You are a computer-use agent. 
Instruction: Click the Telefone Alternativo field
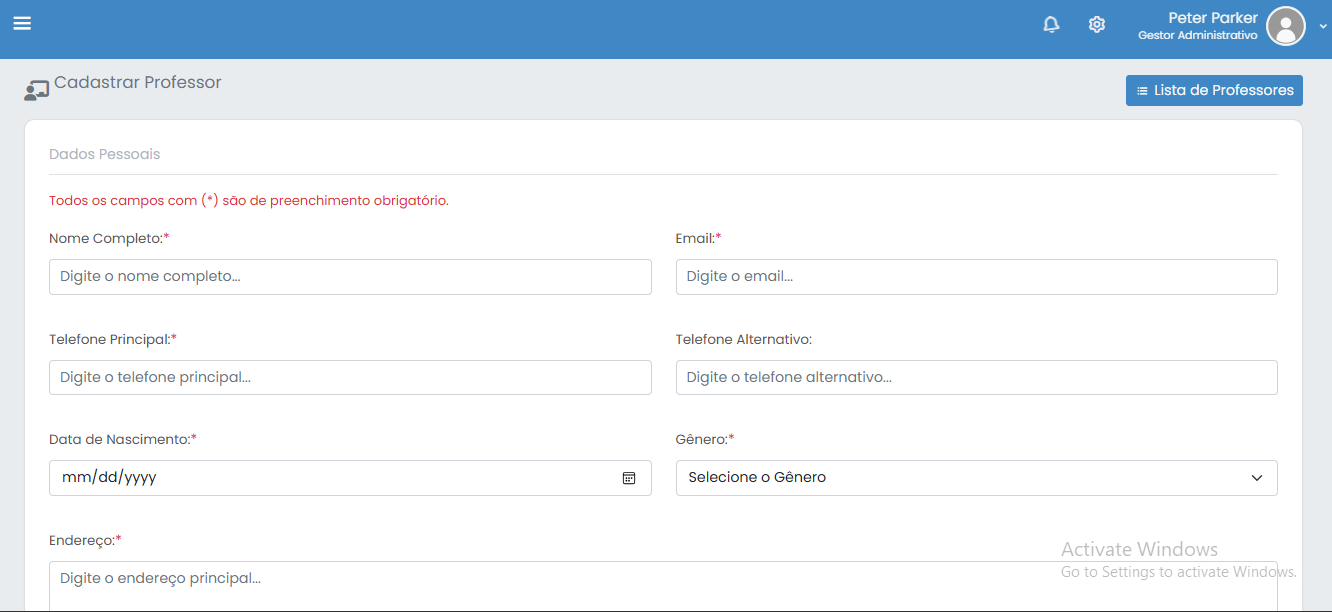pyautogui.click(x=976, y=378)
